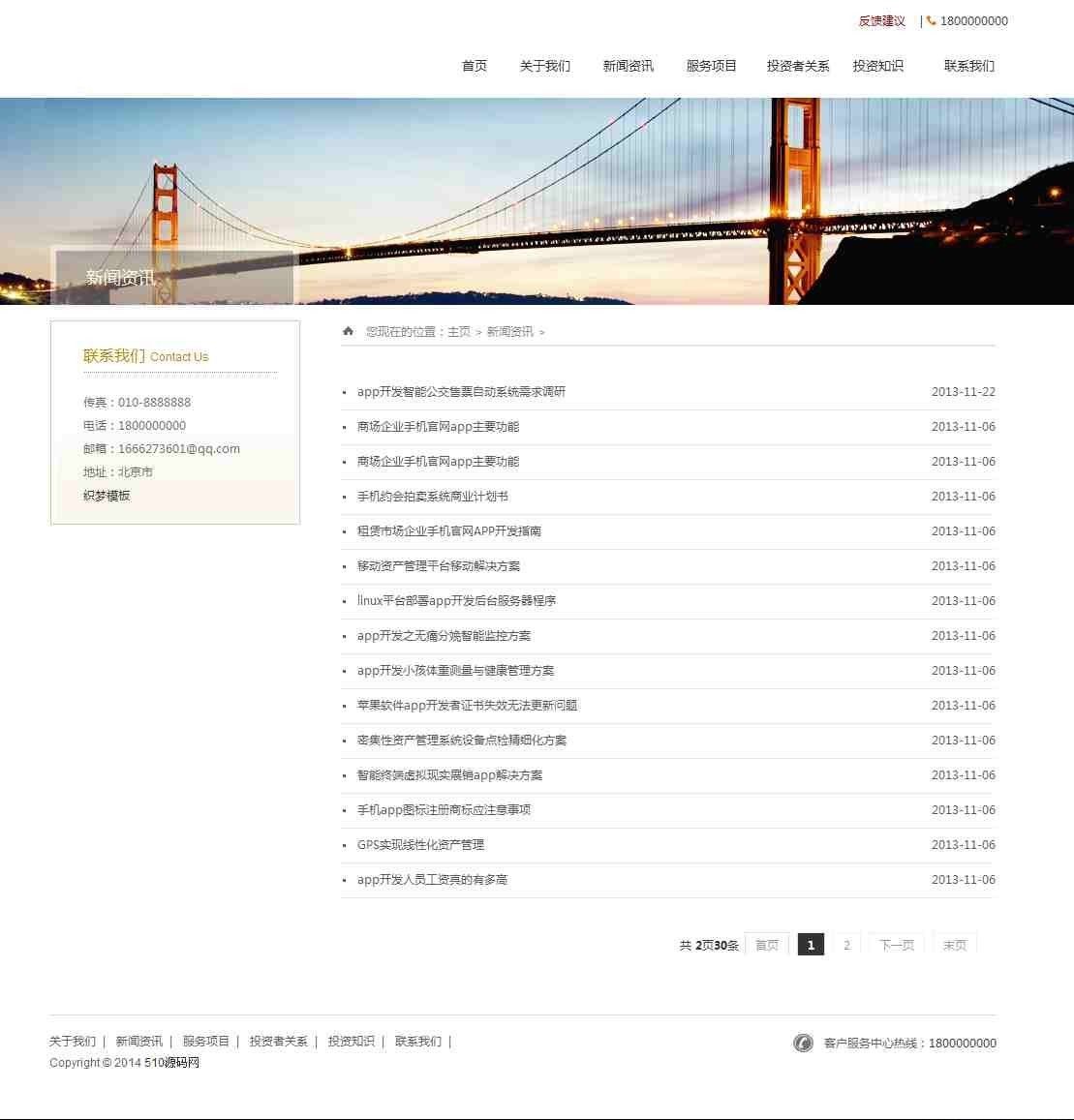
Task: Open article 手机约会拍卖系统商业计划书
Action: 432,496
